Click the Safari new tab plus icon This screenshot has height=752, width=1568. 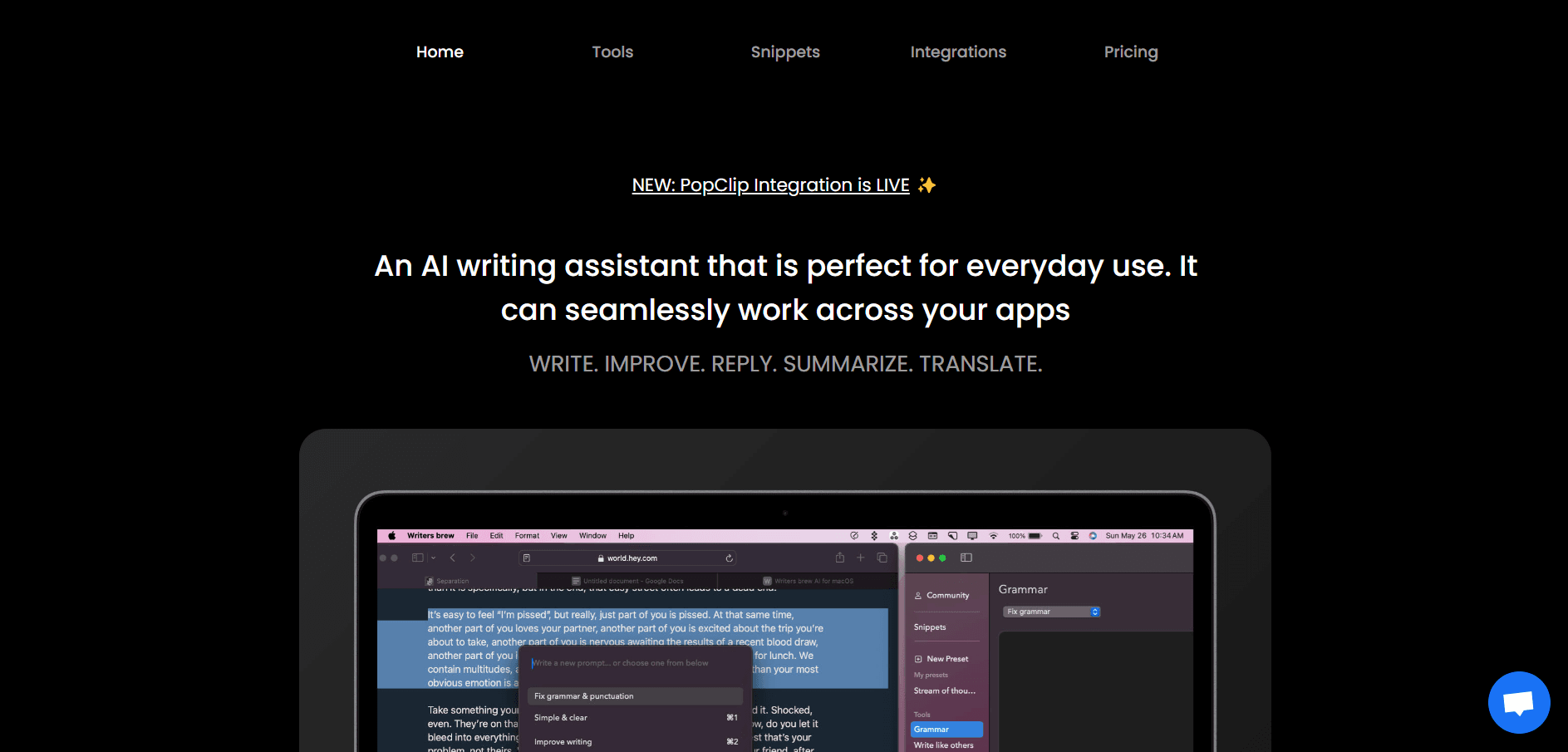861,558
